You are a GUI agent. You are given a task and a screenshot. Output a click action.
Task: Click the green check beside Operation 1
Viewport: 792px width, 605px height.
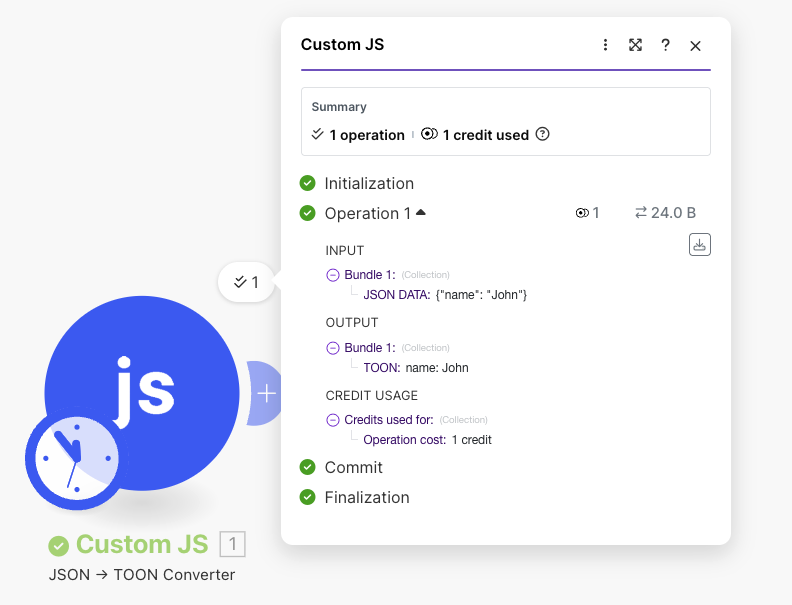pyautogui.click(x=307, y=213)
